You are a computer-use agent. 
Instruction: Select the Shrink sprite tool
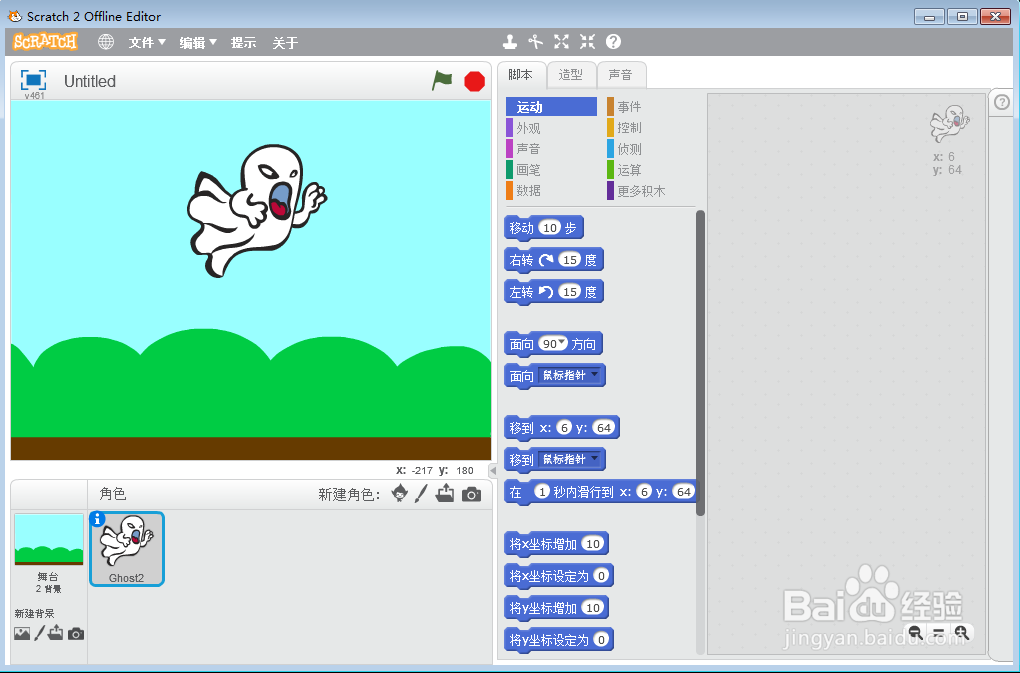click(x=587, y=42)
